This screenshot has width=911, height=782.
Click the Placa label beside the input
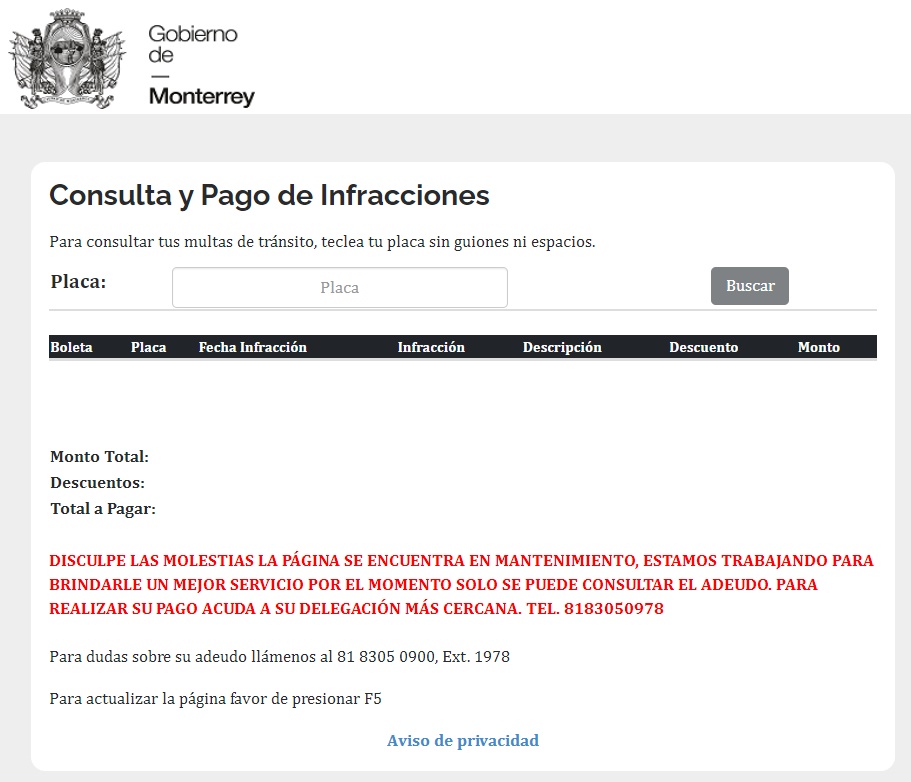pyautogui.click(x=78, y=282)
